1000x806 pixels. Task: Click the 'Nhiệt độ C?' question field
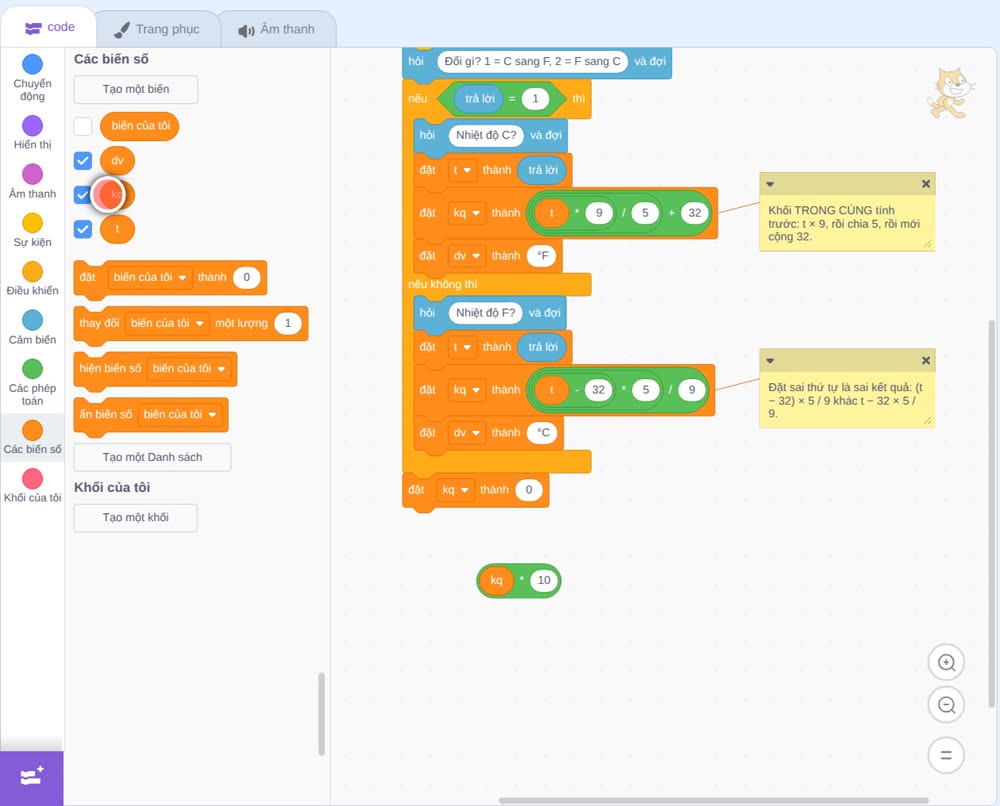click(486, 135)
